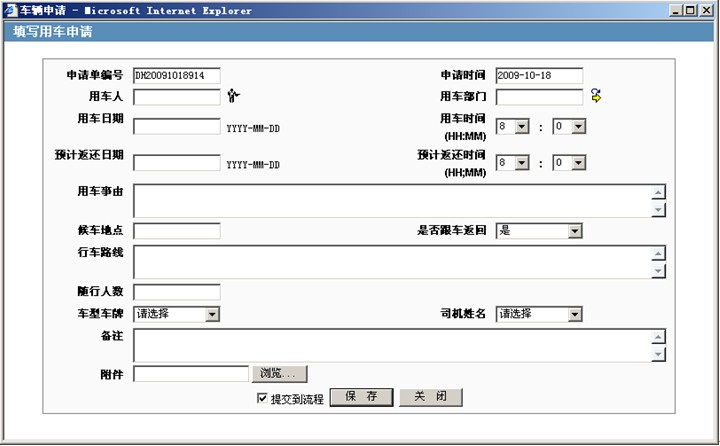Click into the 预计返还日期 input field
This screenshot has height=446, width=720.
tap(176, 163)
